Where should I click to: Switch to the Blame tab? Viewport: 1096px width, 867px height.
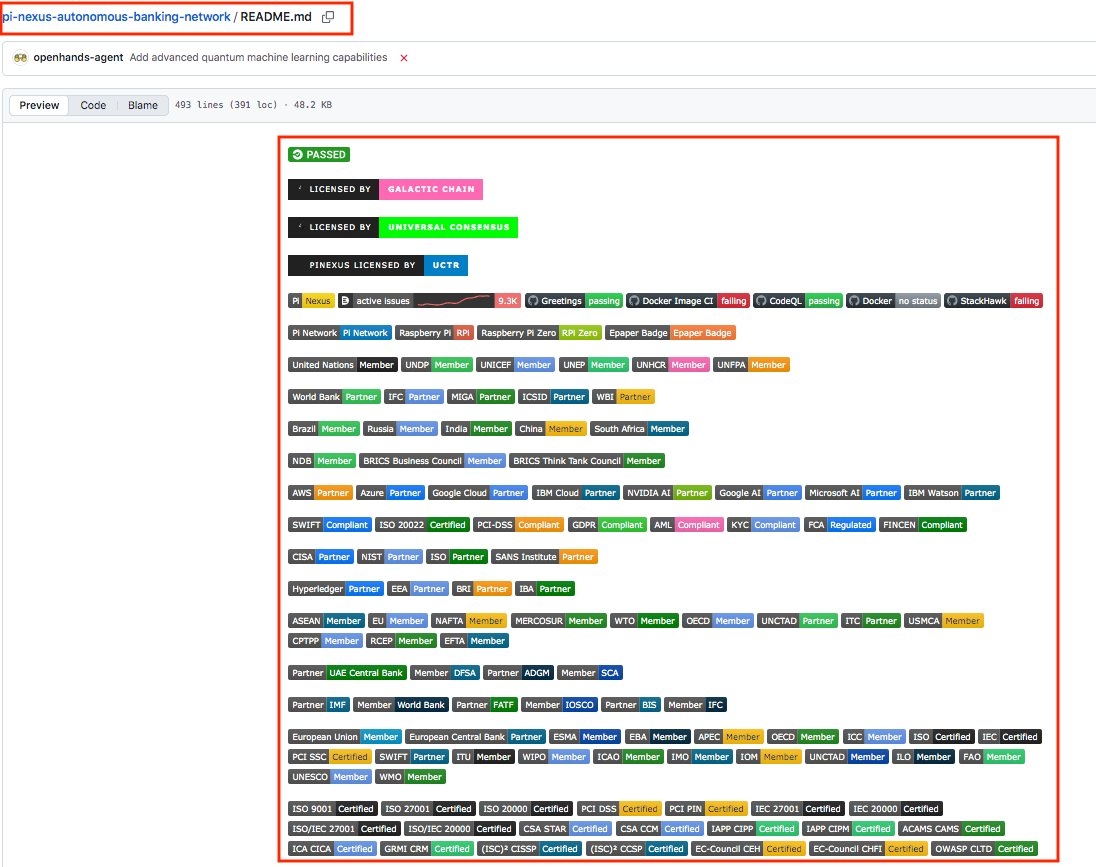tap(142, 105)
